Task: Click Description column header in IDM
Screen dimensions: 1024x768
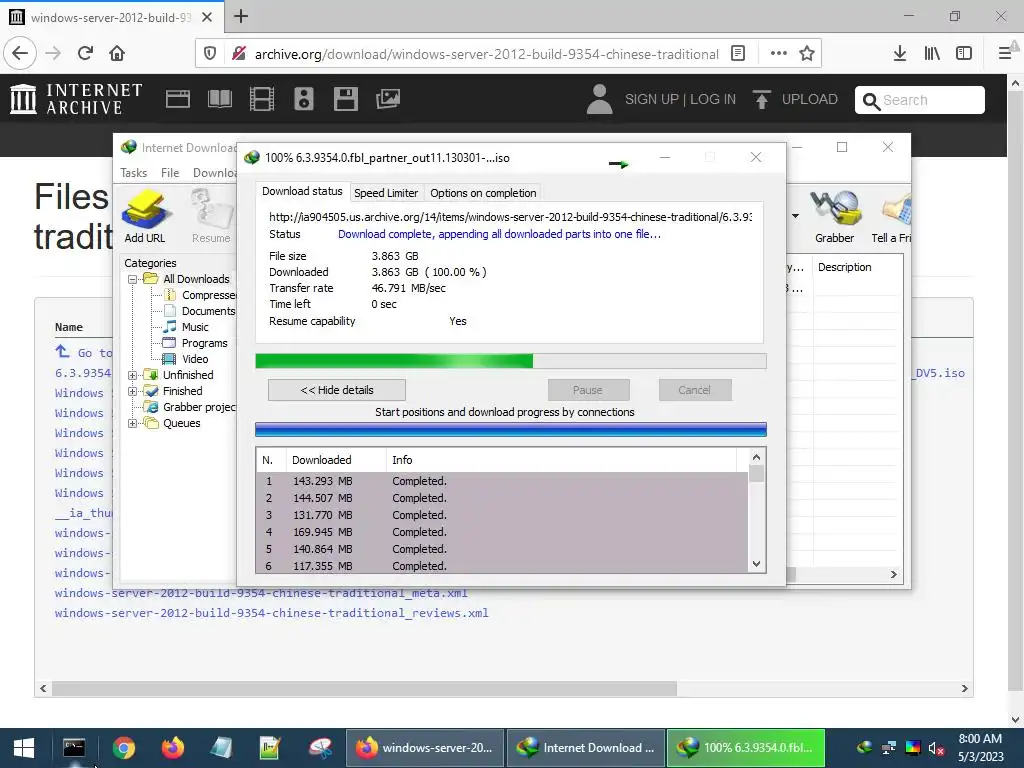Action: (857, 267)
